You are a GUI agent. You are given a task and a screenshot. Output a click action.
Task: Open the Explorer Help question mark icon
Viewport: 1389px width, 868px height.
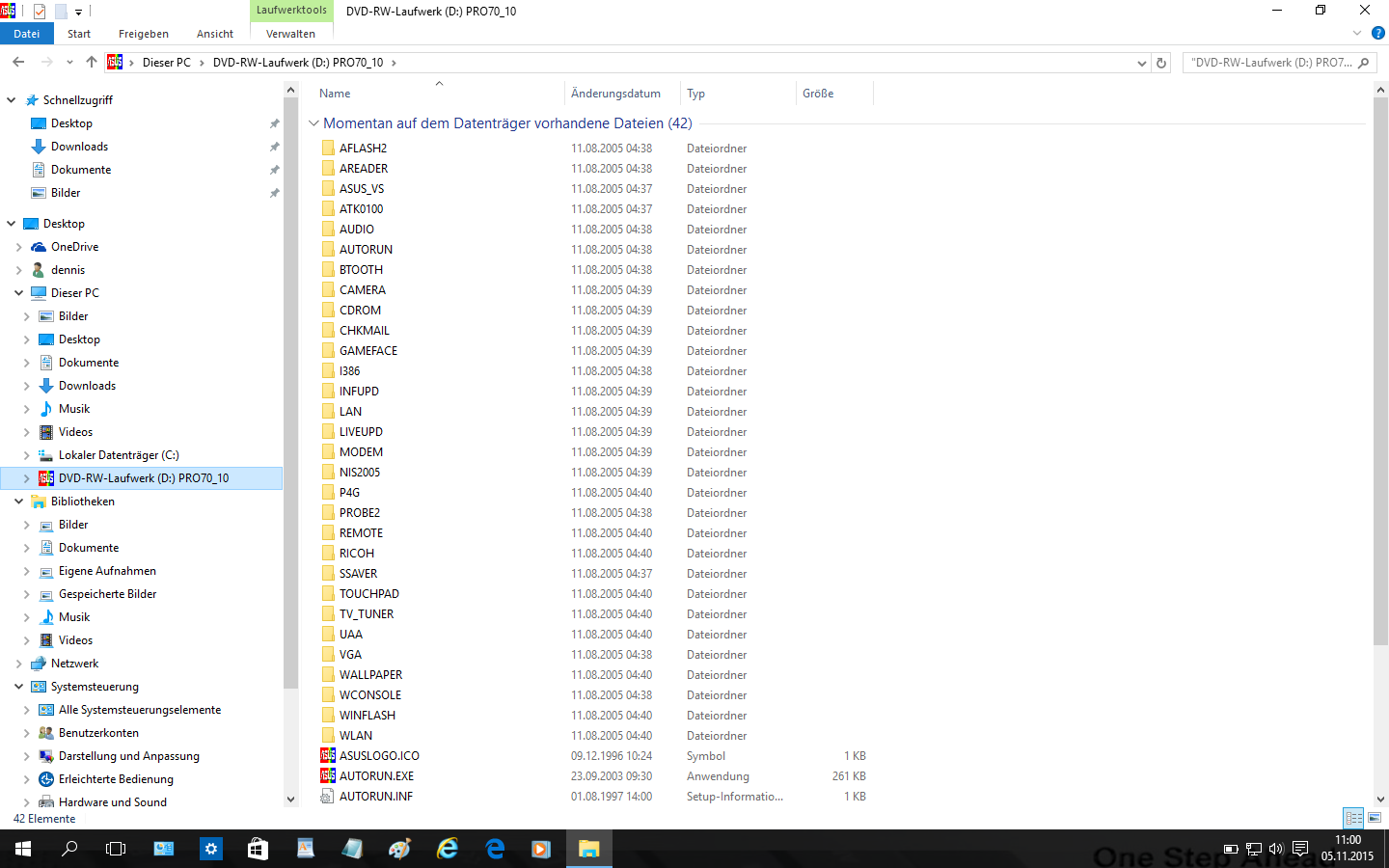coord(1378,33)
